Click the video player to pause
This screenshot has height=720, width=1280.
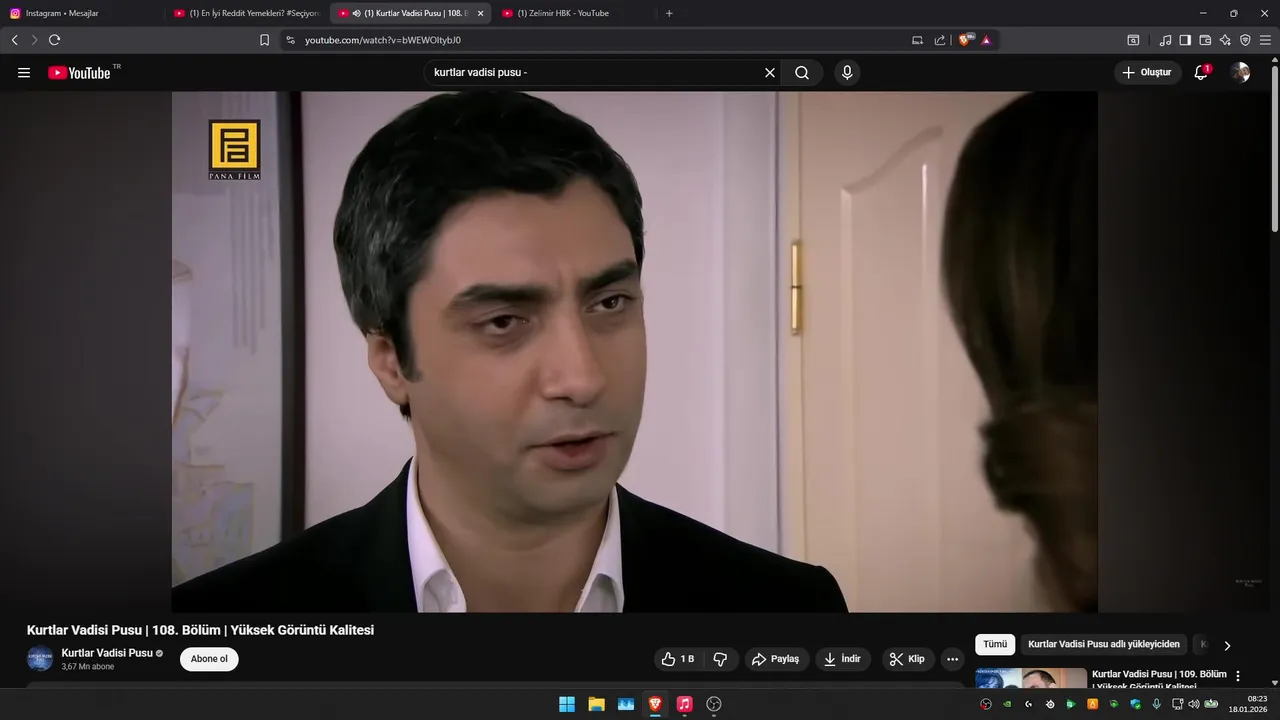point(634,352)
